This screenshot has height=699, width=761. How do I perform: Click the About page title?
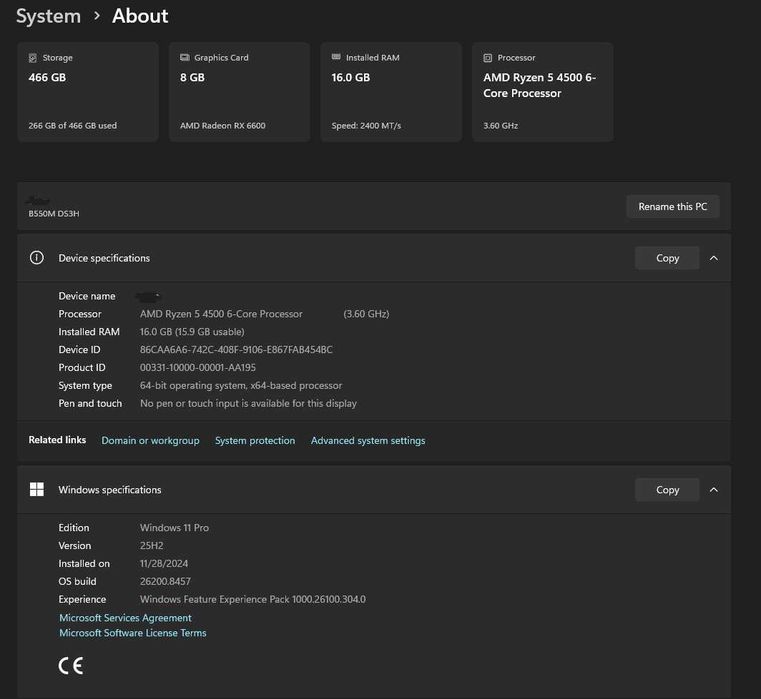[140, 16]
